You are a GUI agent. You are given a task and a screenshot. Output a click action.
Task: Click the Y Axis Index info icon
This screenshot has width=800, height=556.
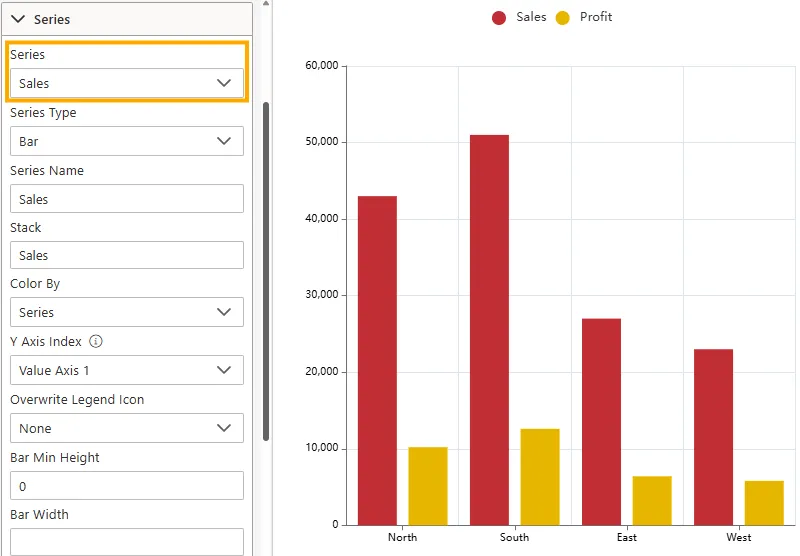[96, 341]
